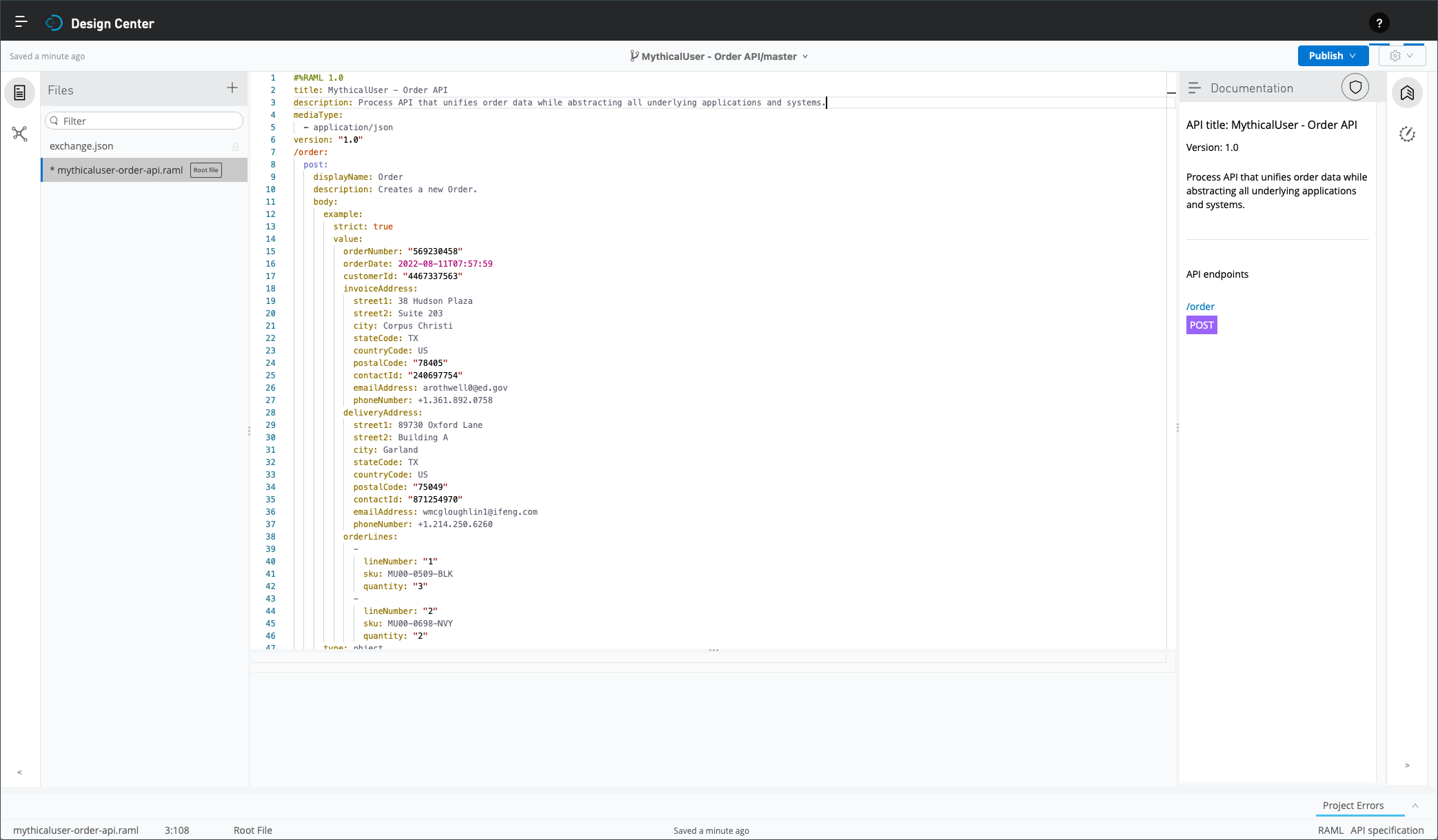Viewport: 1438px width, 840px height.
Task: Click the POST method badge
Action: pyautogui.click(x=1202, y=325)
